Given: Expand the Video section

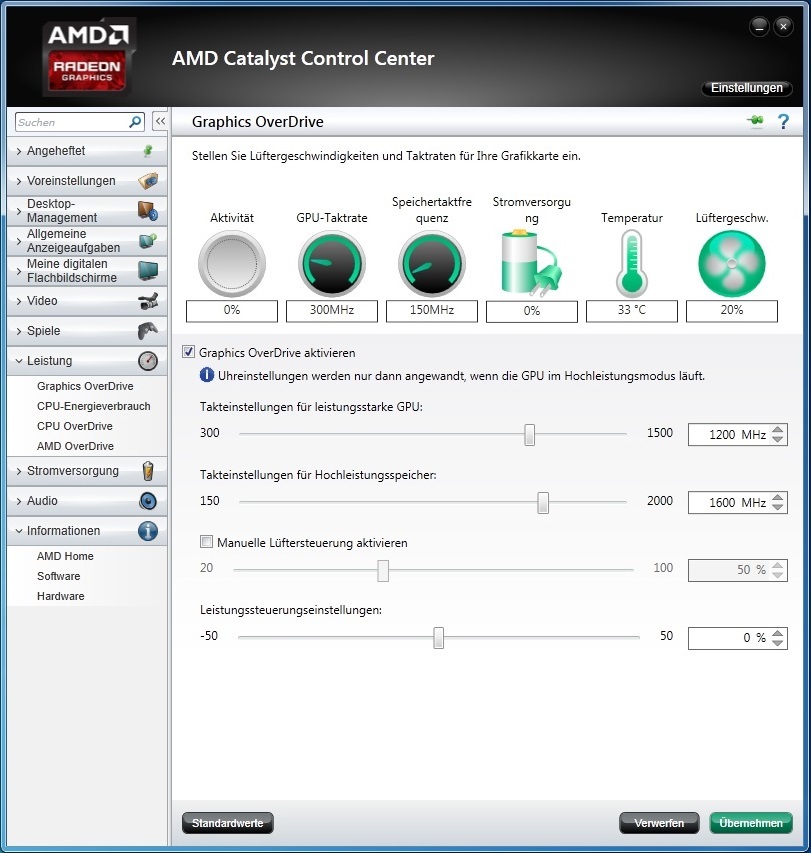Looking at the screenshot, I should click(87, 301).
